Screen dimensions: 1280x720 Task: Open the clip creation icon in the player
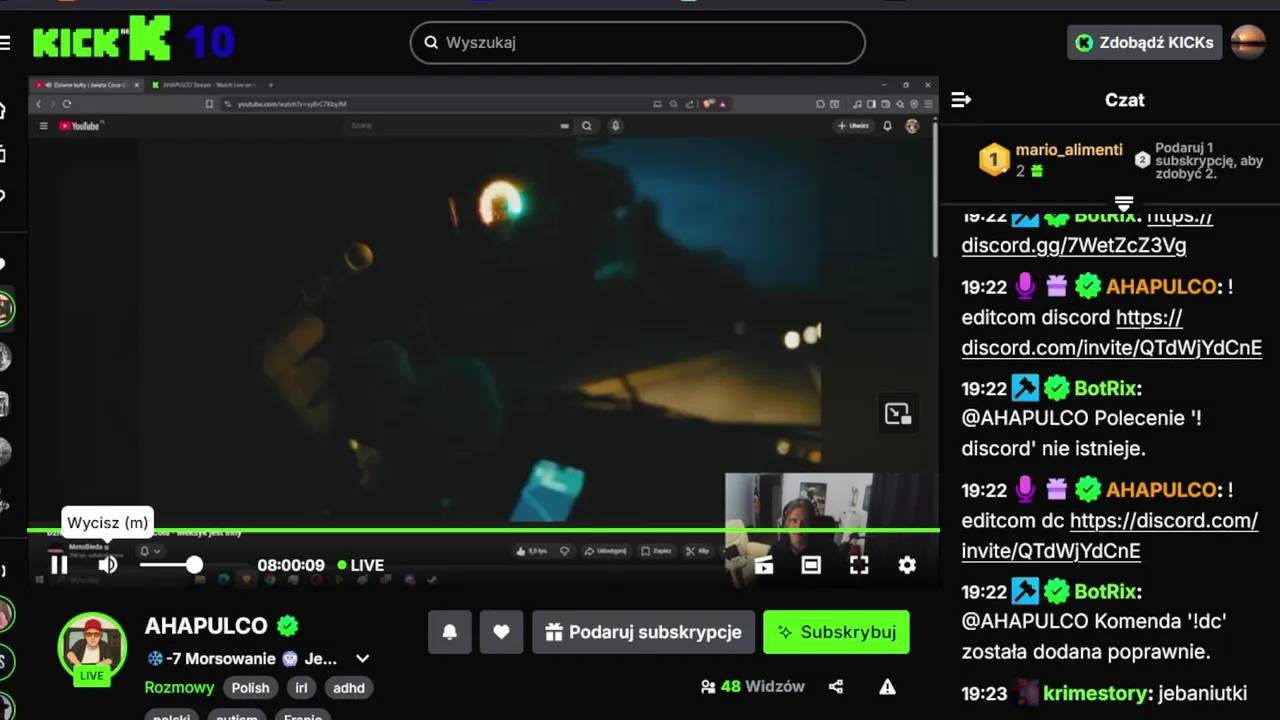(764, 565)
